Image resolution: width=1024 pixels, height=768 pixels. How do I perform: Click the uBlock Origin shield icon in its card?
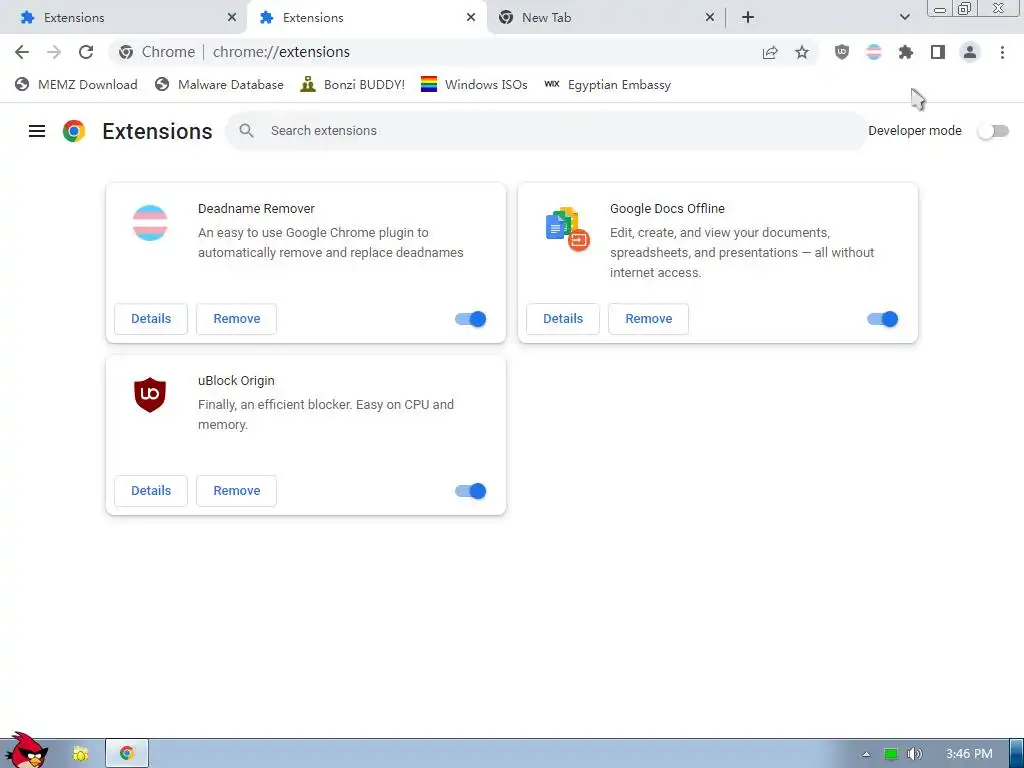coord(150,394)
